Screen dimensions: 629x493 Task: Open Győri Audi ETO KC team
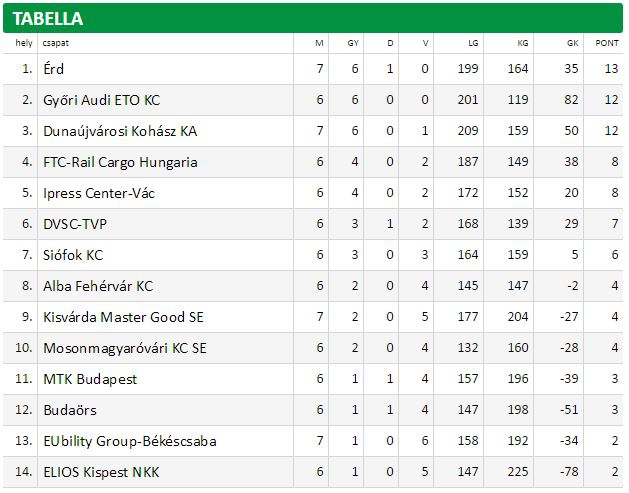click(101, 100)
